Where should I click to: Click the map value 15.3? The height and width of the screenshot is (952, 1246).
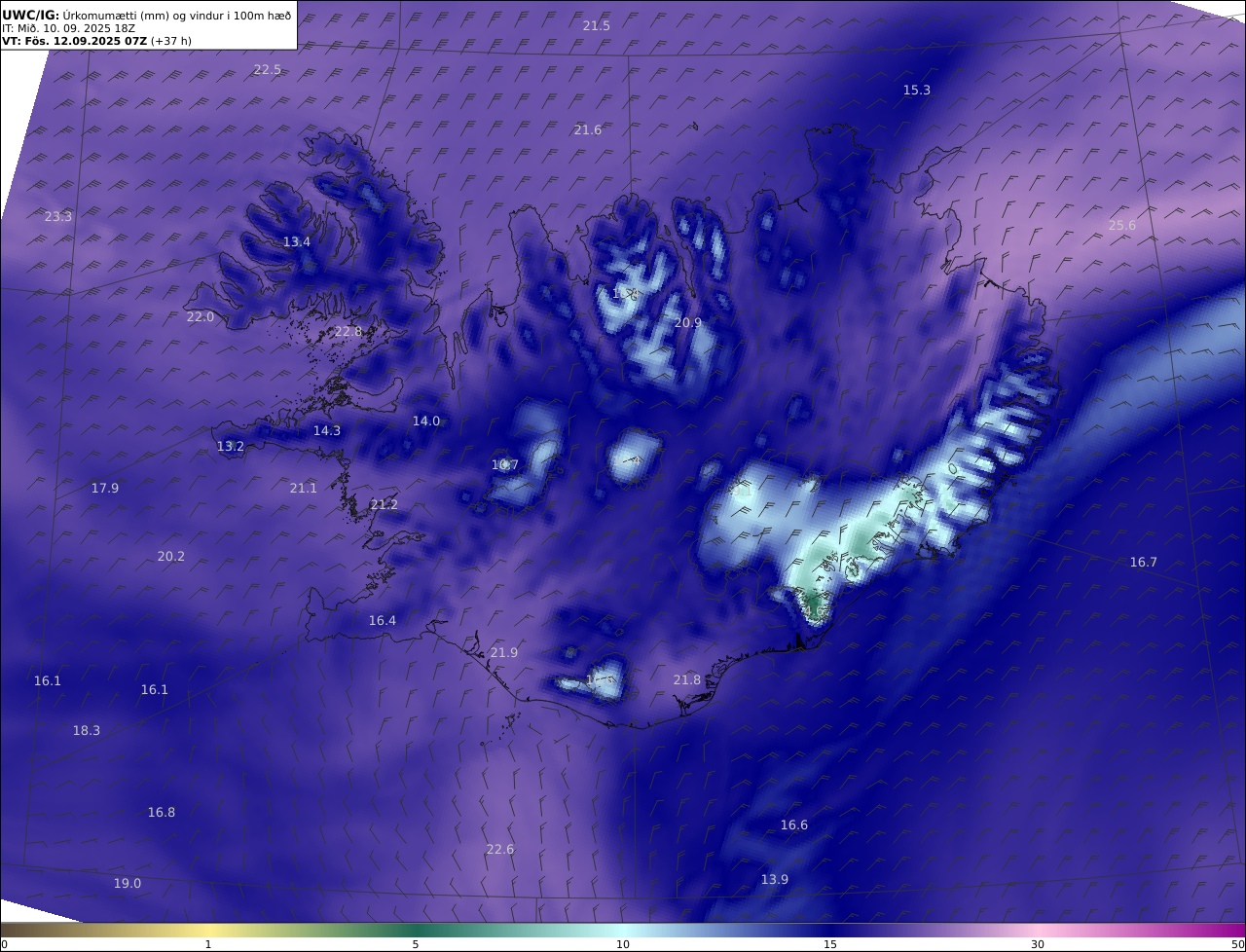[917, 90]
